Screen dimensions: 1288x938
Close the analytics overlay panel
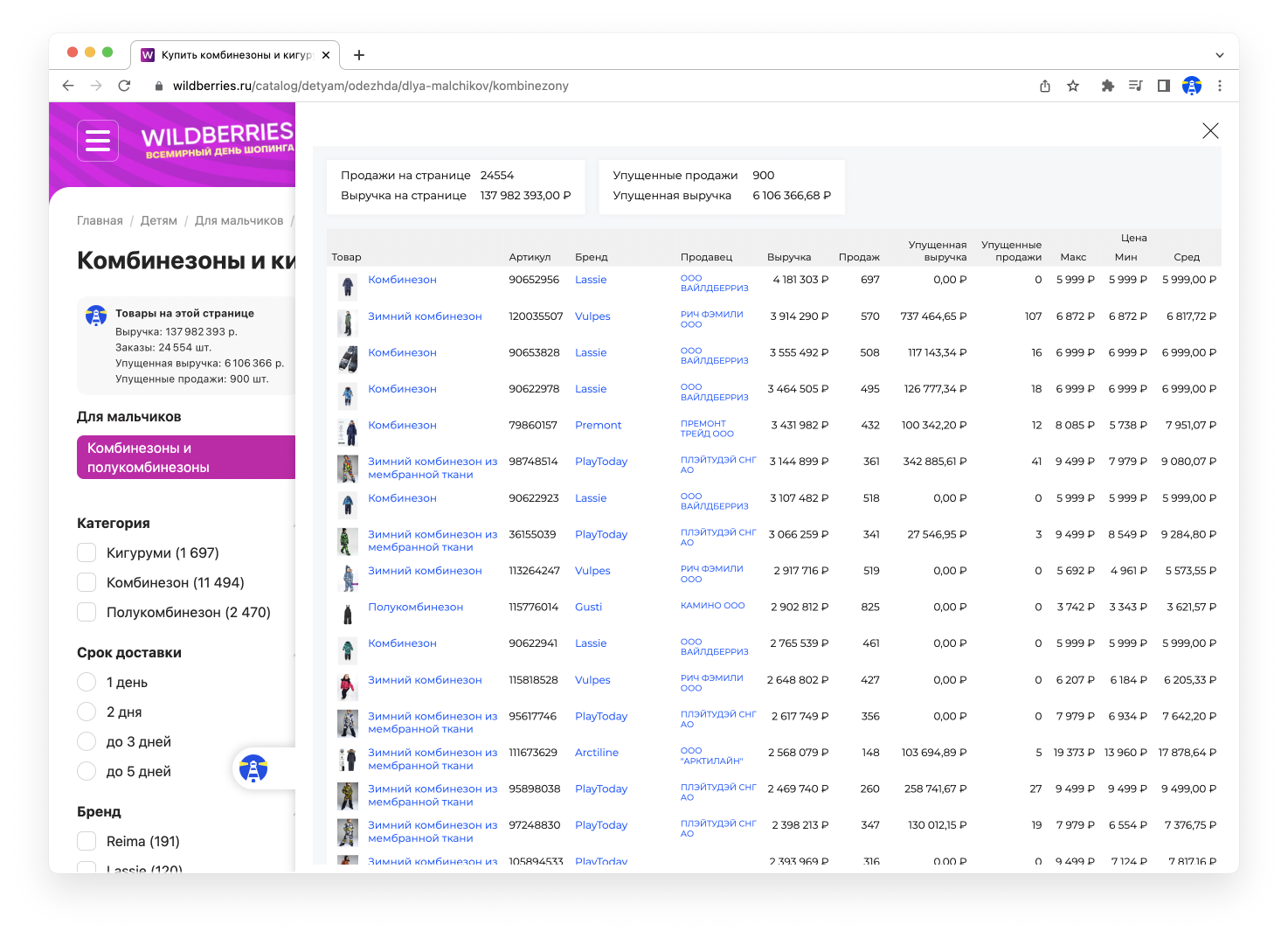tap(1210, 131)
